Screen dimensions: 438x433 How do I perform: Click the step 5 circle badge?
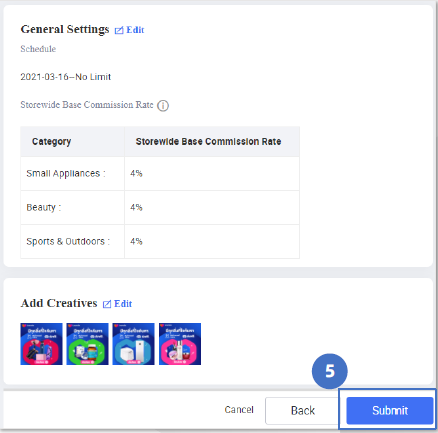pyautogui.click(x=330, y=371)
